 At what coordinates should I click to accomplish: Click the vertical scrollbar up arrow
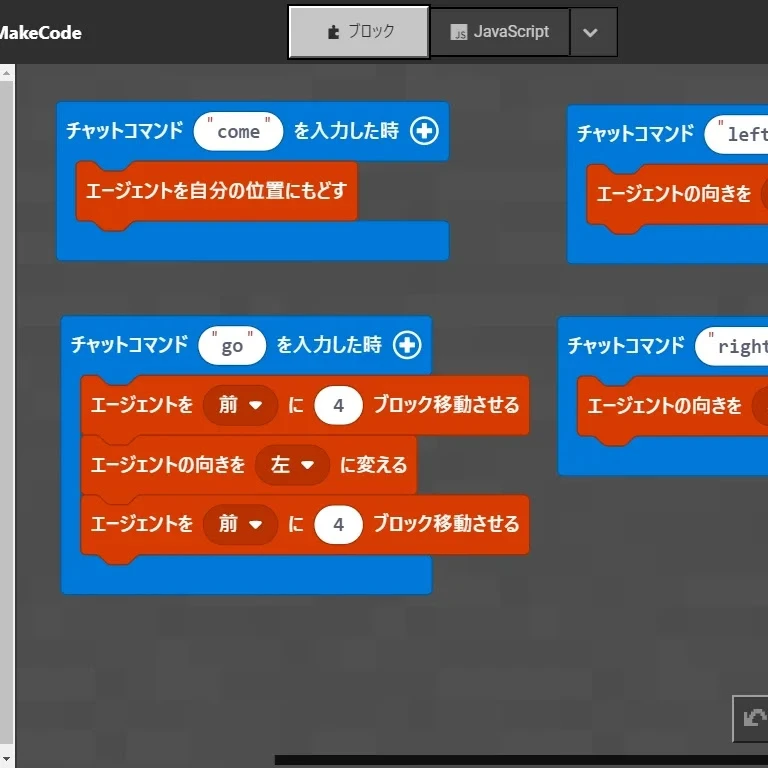(x=6, y=73)
